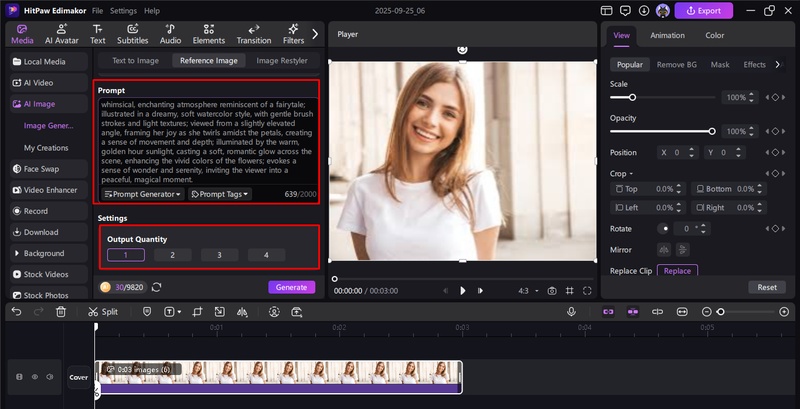800x409 pixels.
Task: Switch to the Animation tab
Action: pyautogui.click(x=667, y=36)
